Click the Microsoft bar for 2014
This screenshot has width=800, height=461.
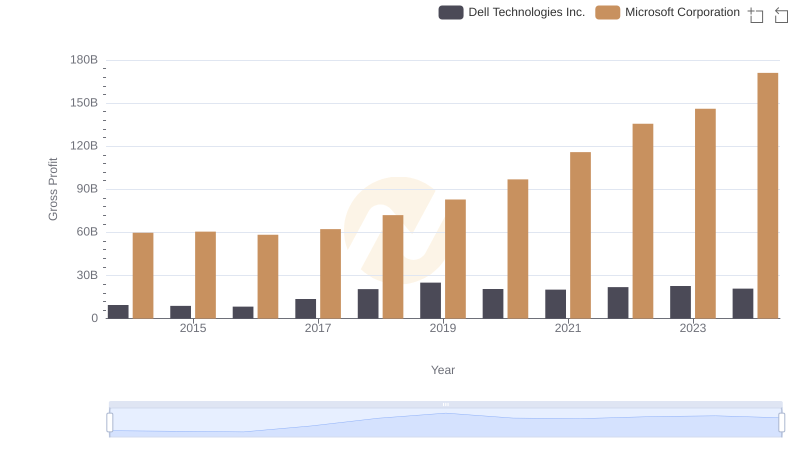[143, 275]
